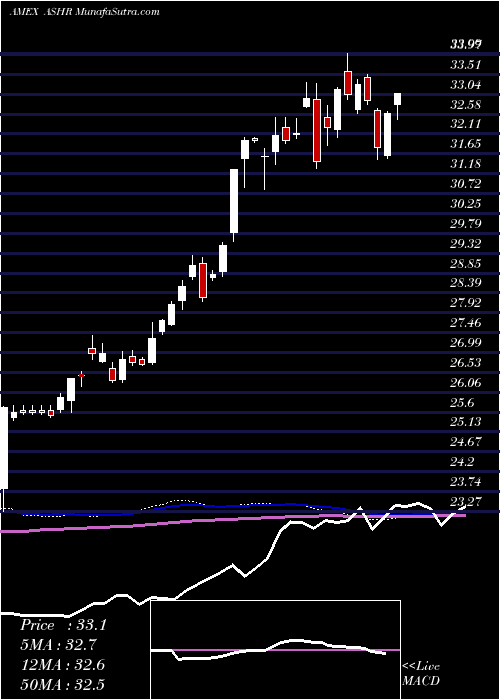The height and width of the screenshot is (700, 500).
Task: Click the 30.72 price axis label
Action: coord(466,183)
